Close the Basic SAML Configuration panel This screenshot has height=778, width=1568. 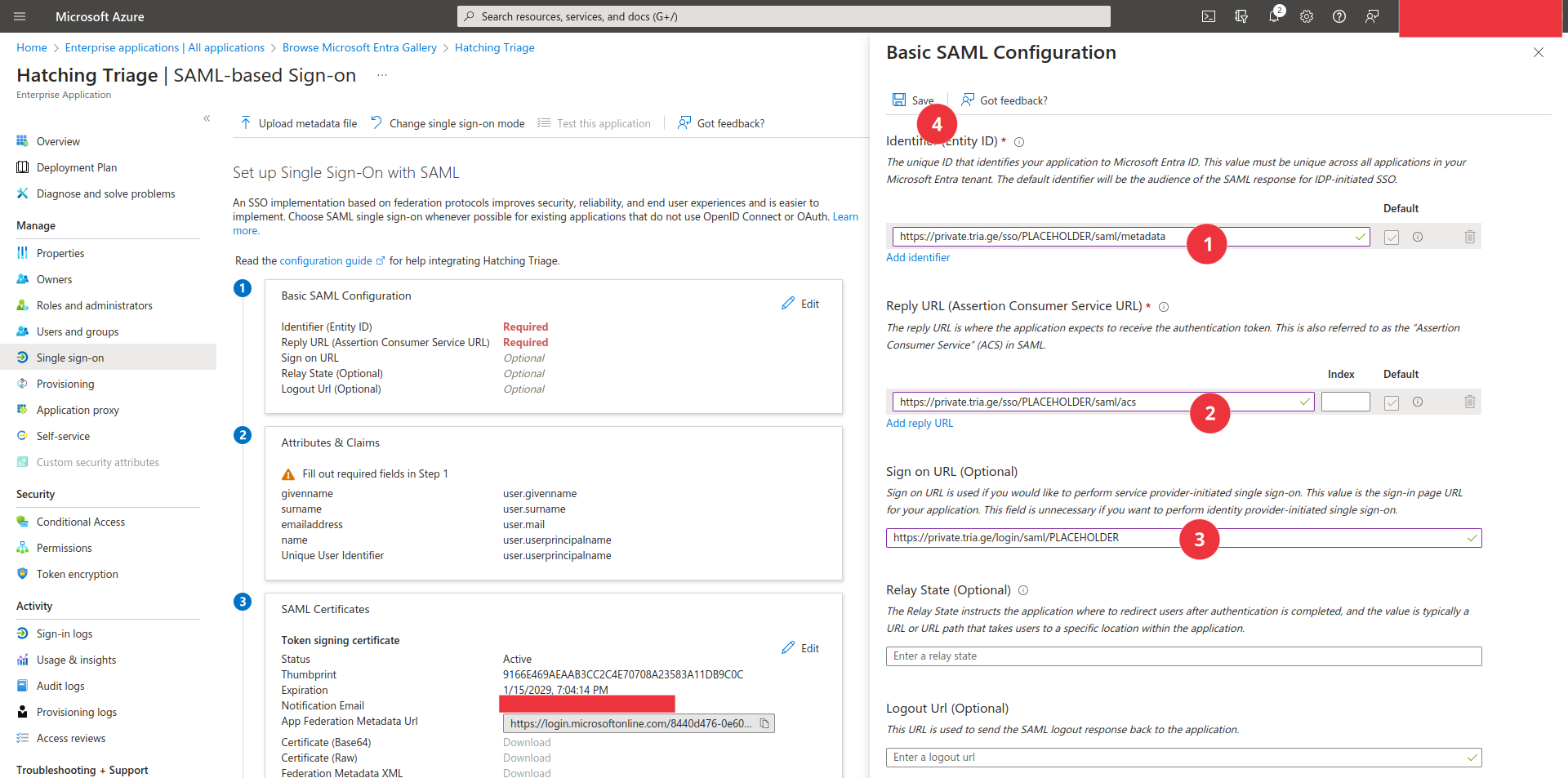point(1539,52)
